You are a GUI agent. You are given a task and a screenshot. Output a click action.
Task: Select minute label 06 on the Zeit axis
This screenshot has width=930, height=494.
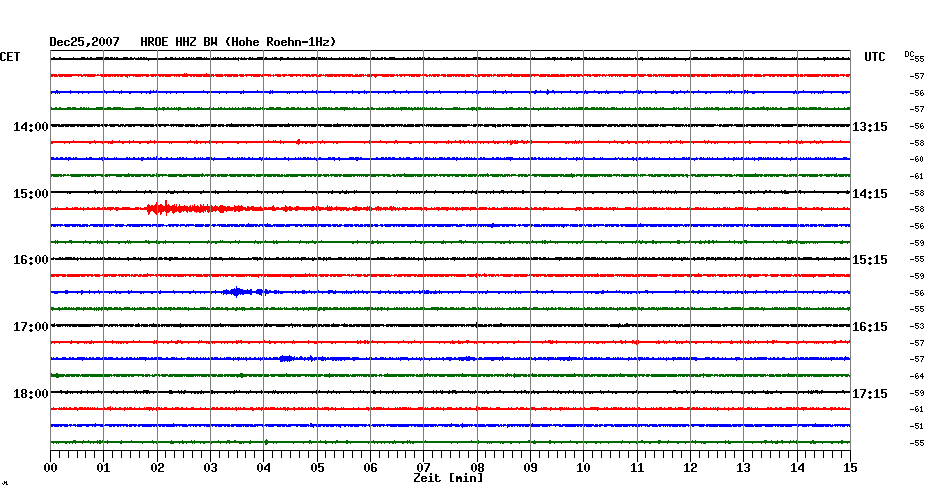370,468
